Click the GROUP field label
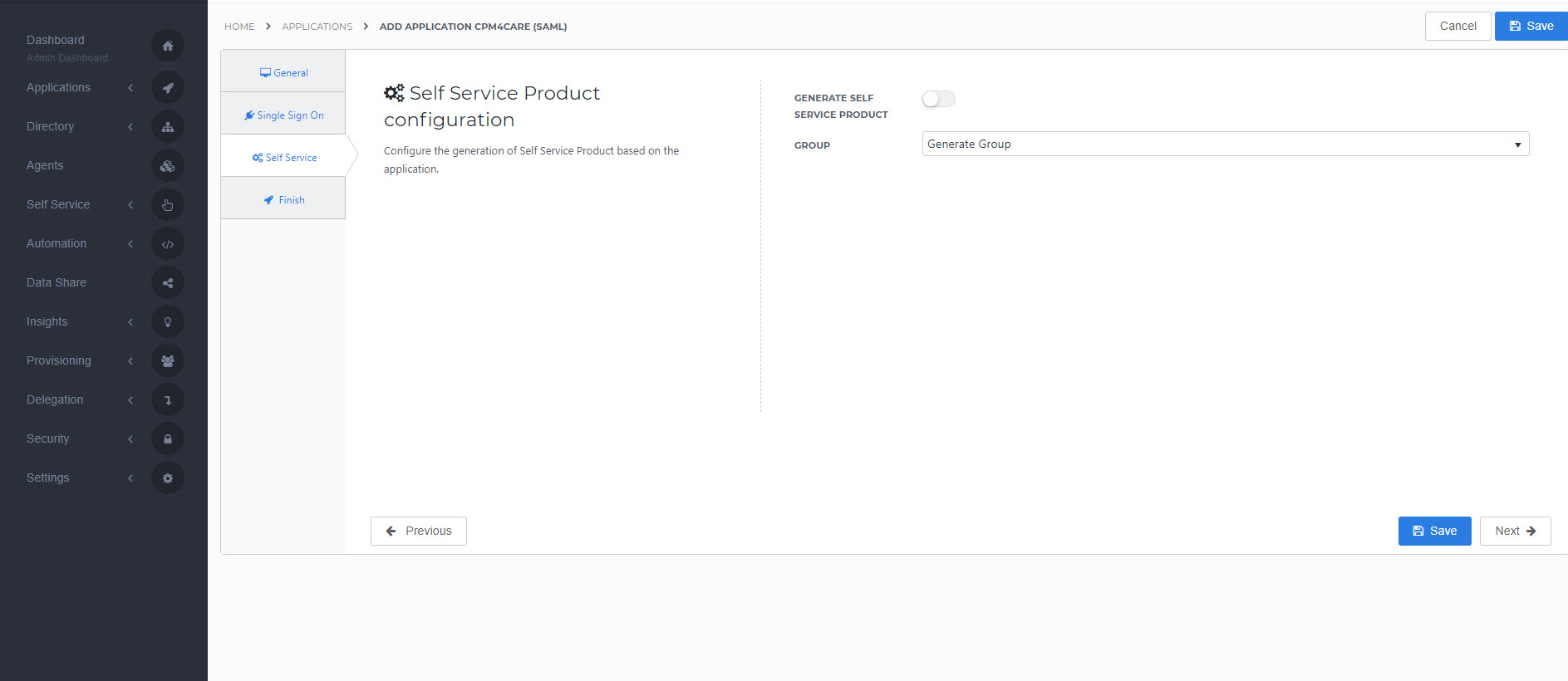Viewport: 1568px width, 681px height. point(812,145)
